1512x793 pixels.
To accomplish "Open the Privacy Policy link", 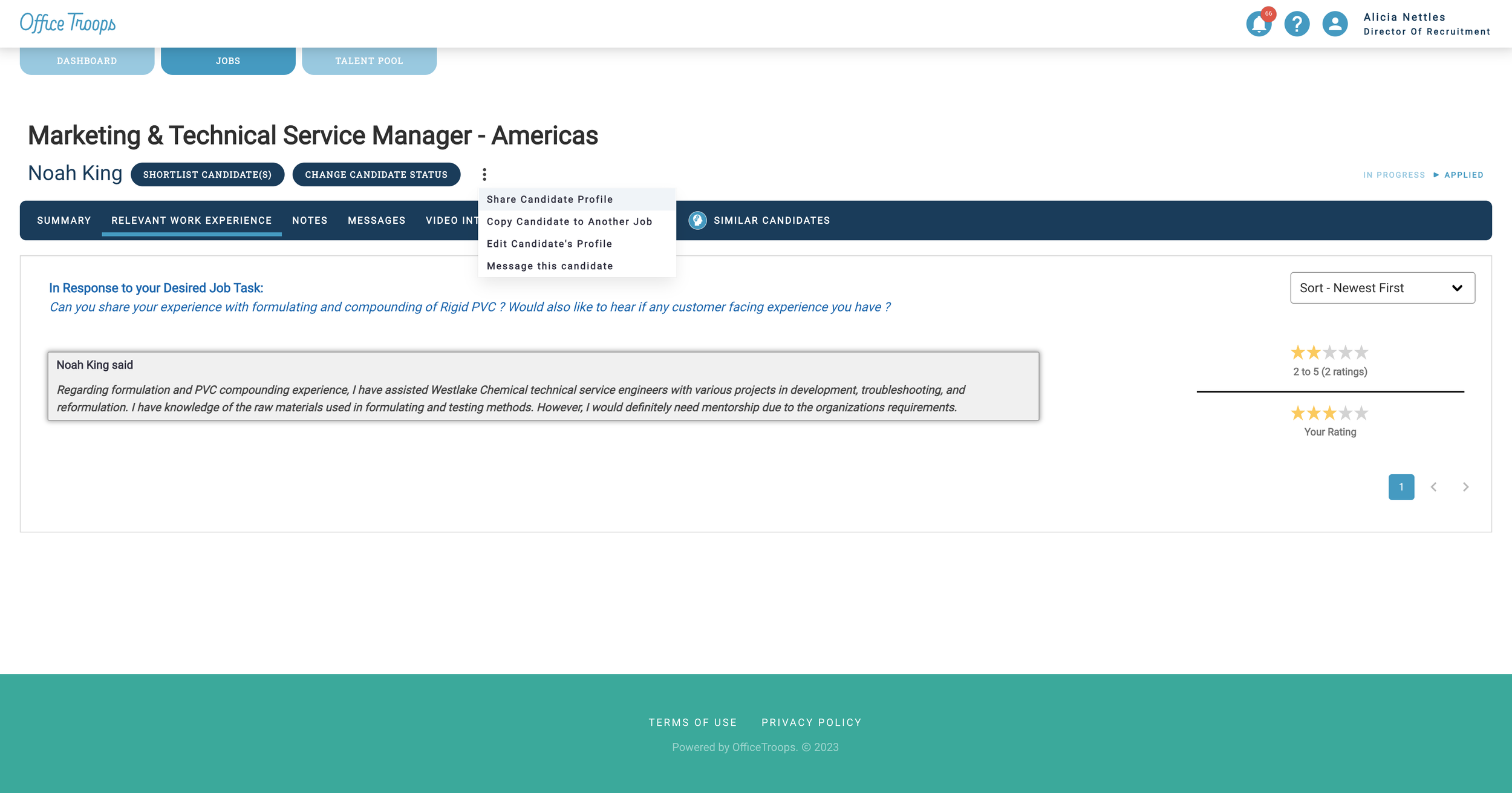I will click(811, 722).
